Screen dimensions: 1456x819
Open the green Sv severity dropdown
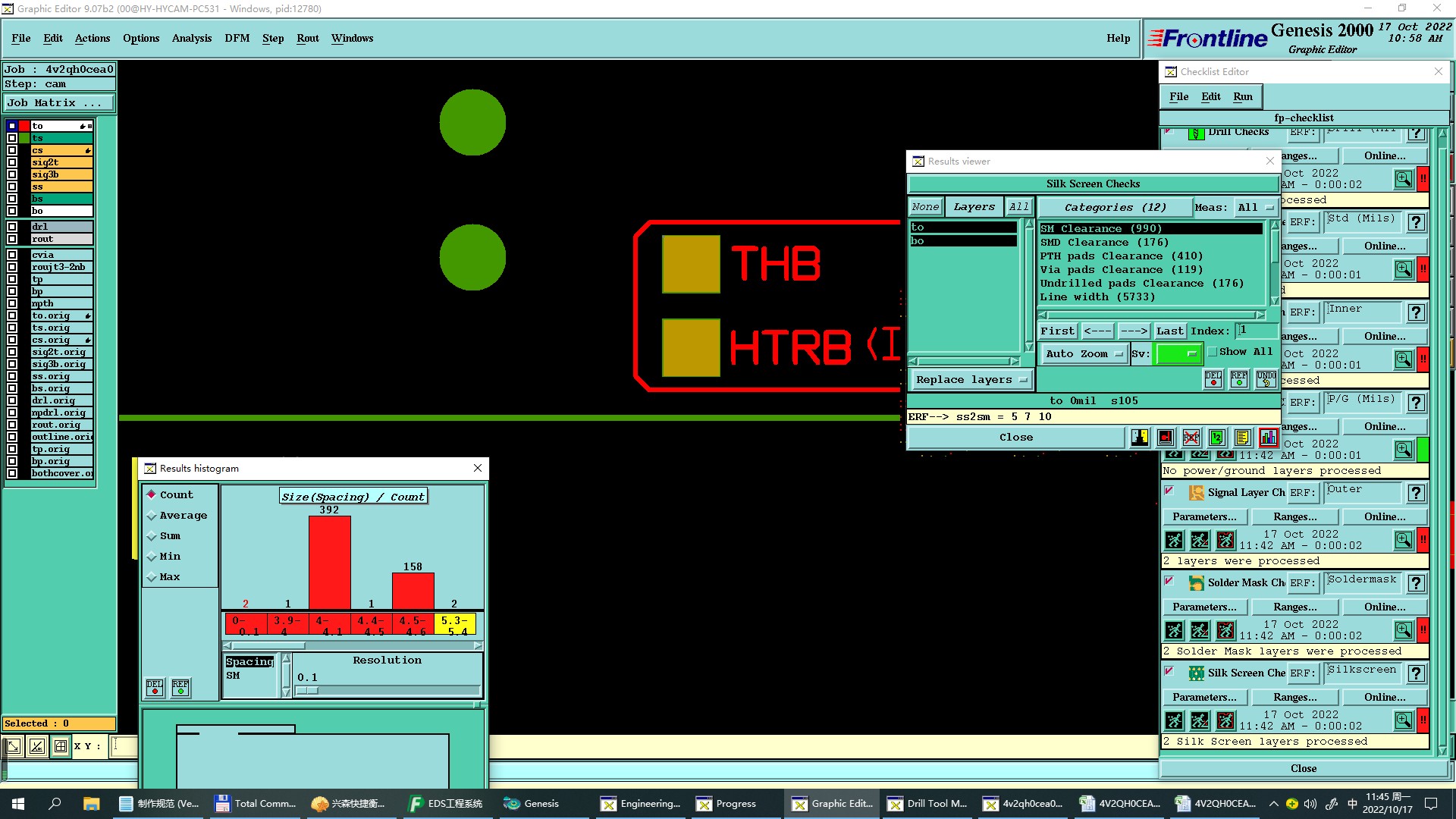pyautogui.click(x=1177, y=353)
